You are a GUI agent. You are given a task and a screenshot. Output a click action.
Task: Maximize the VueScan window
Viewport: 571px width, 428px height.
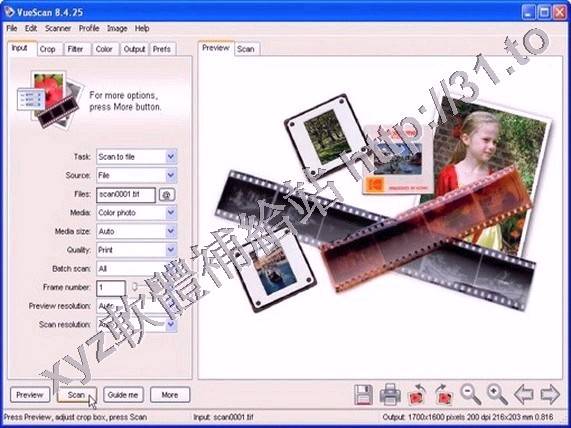click(x=544, y=12)
